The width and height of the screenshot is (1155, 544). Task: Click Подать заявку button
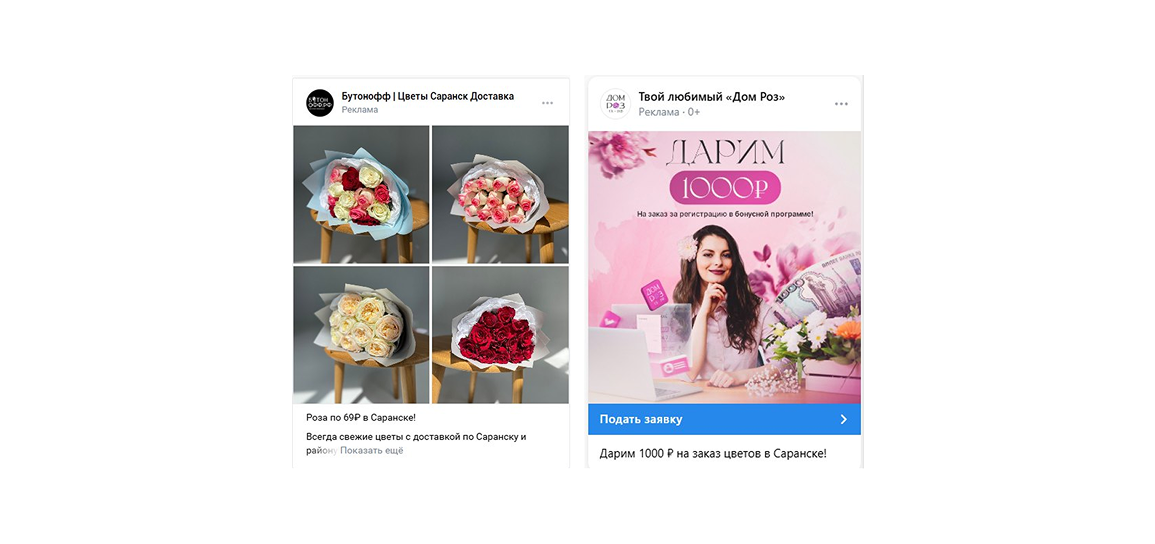[724, 420]
